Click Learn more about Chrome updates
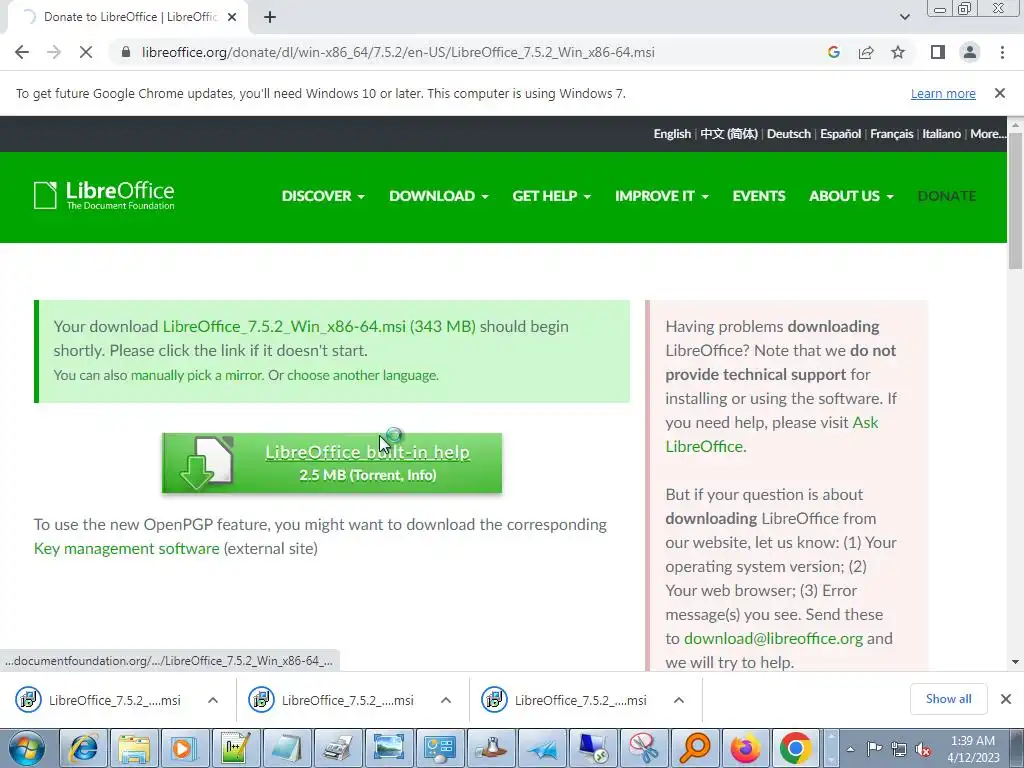The width and height of the screenshot is (1024, 768). tap(943, 93)
